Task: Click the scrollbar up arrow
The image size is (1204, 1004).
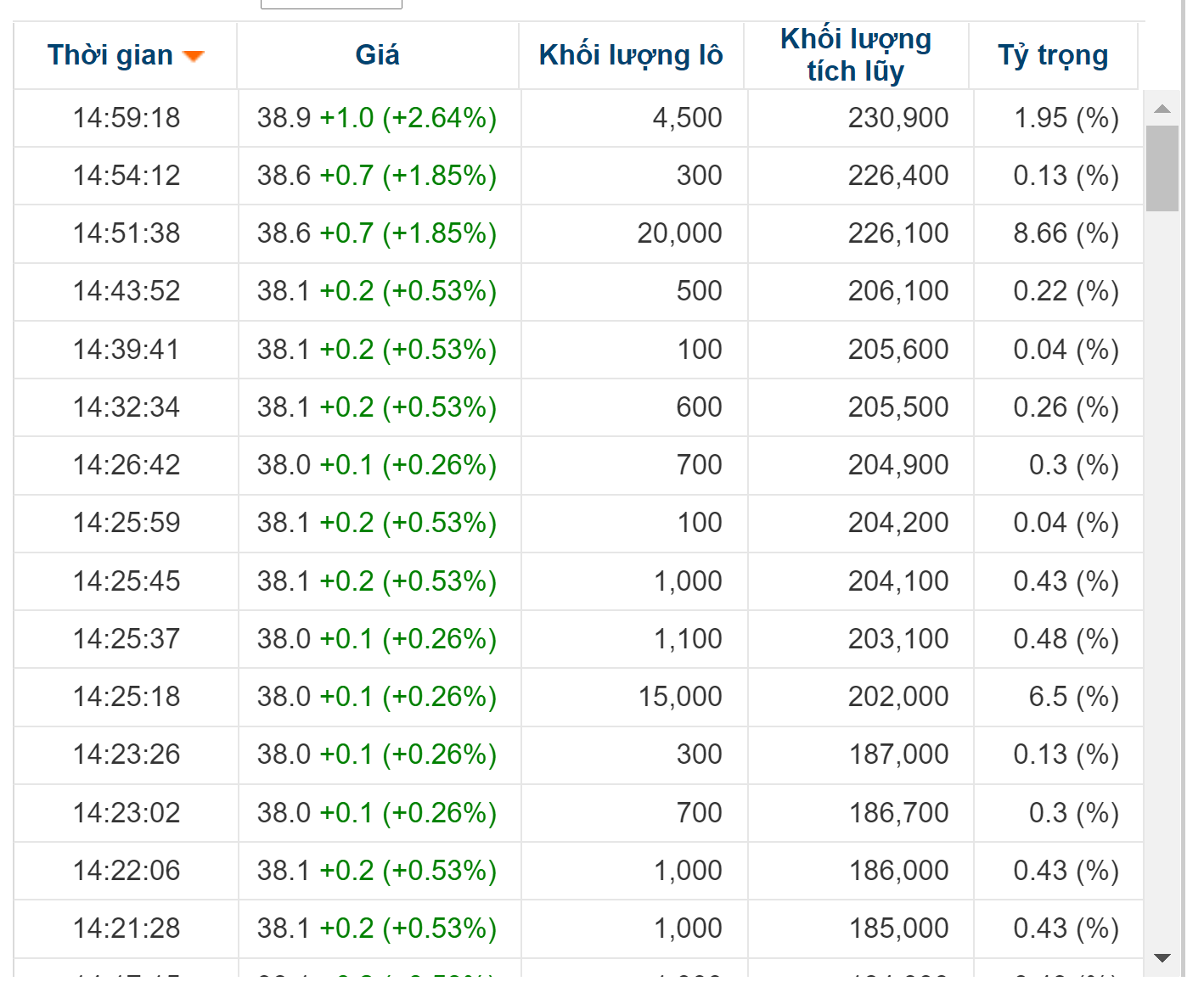Action: click(1162, 109)
